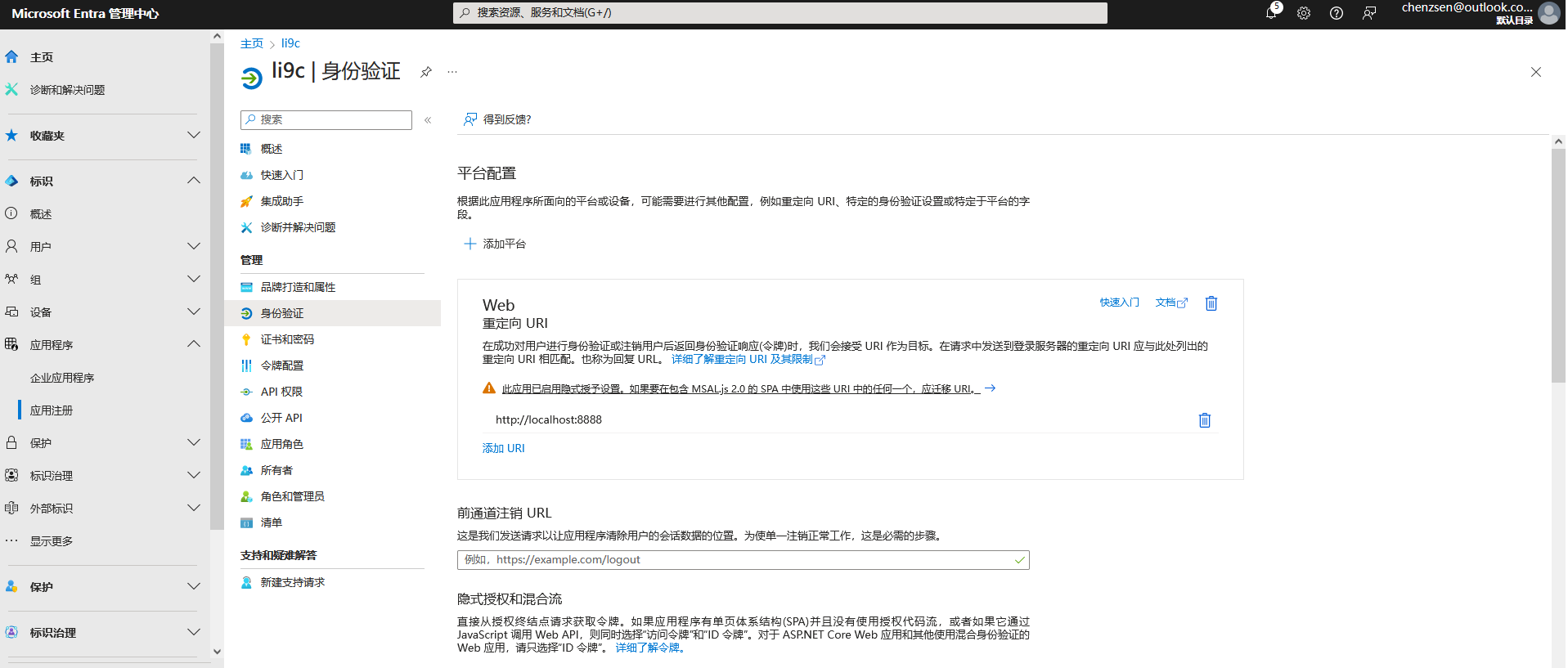Open the account avatar menu
Viewport: 1568px width, 668px height.
(x=1548, y=13)
